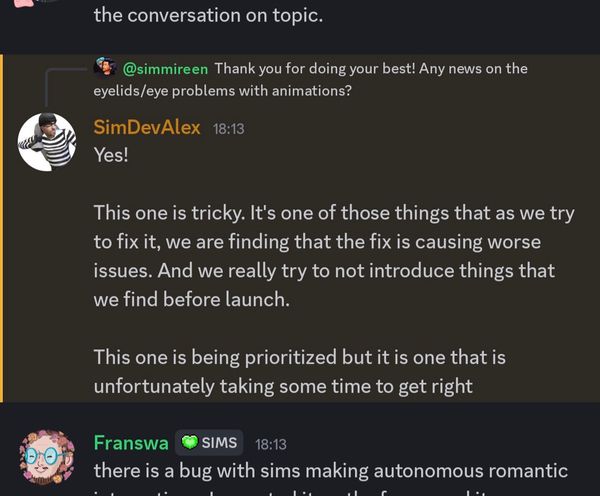Click the 18:13 timestamp beside Franswa's SIMS tag

(270, 444)
